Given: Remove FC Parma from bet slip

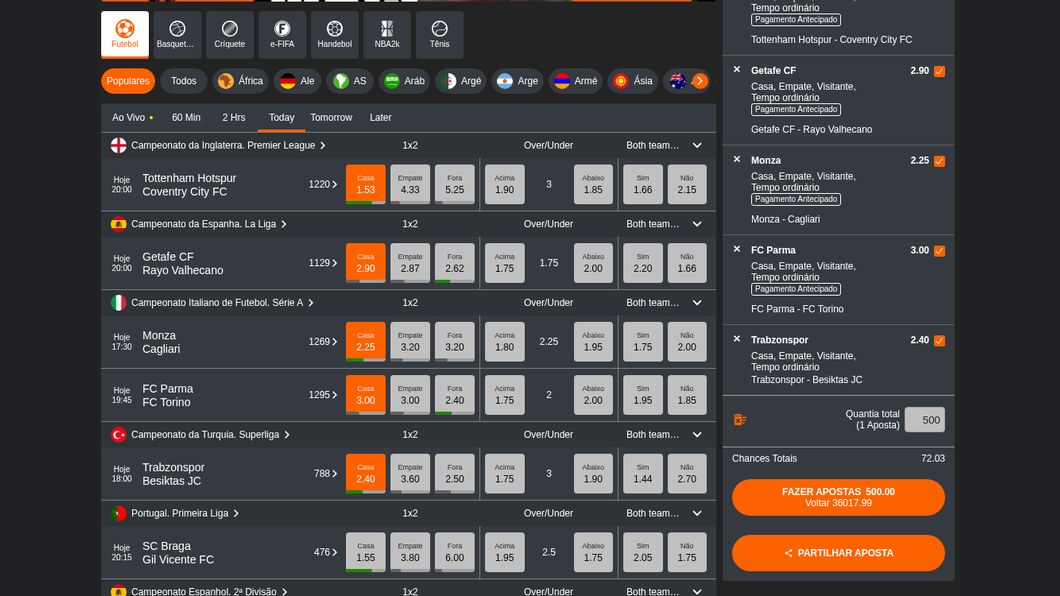Looking at the screenshot, I should coord(737,249).
